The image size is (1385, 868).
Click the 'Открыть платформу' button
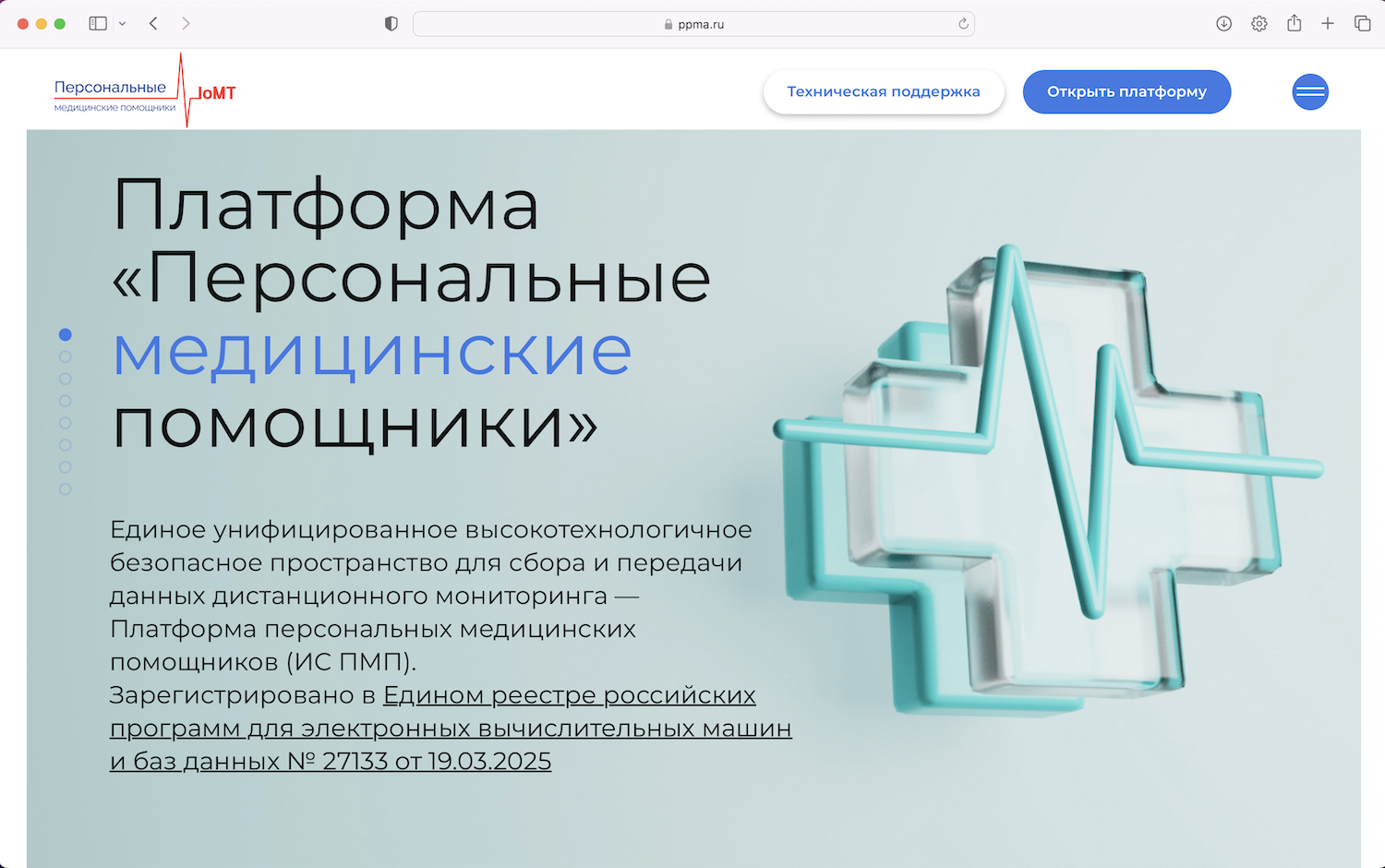tap(1126, 91)
